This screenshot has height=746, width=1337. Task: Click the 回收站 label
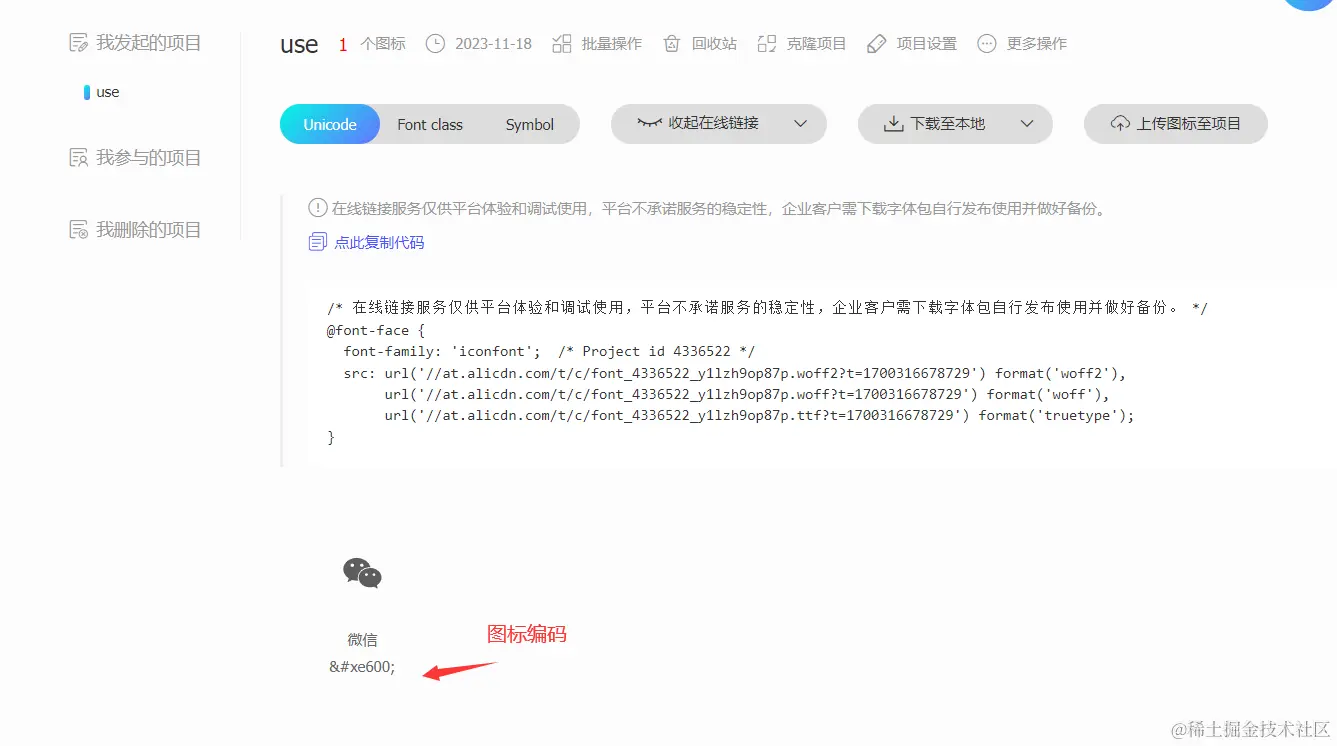714,44
